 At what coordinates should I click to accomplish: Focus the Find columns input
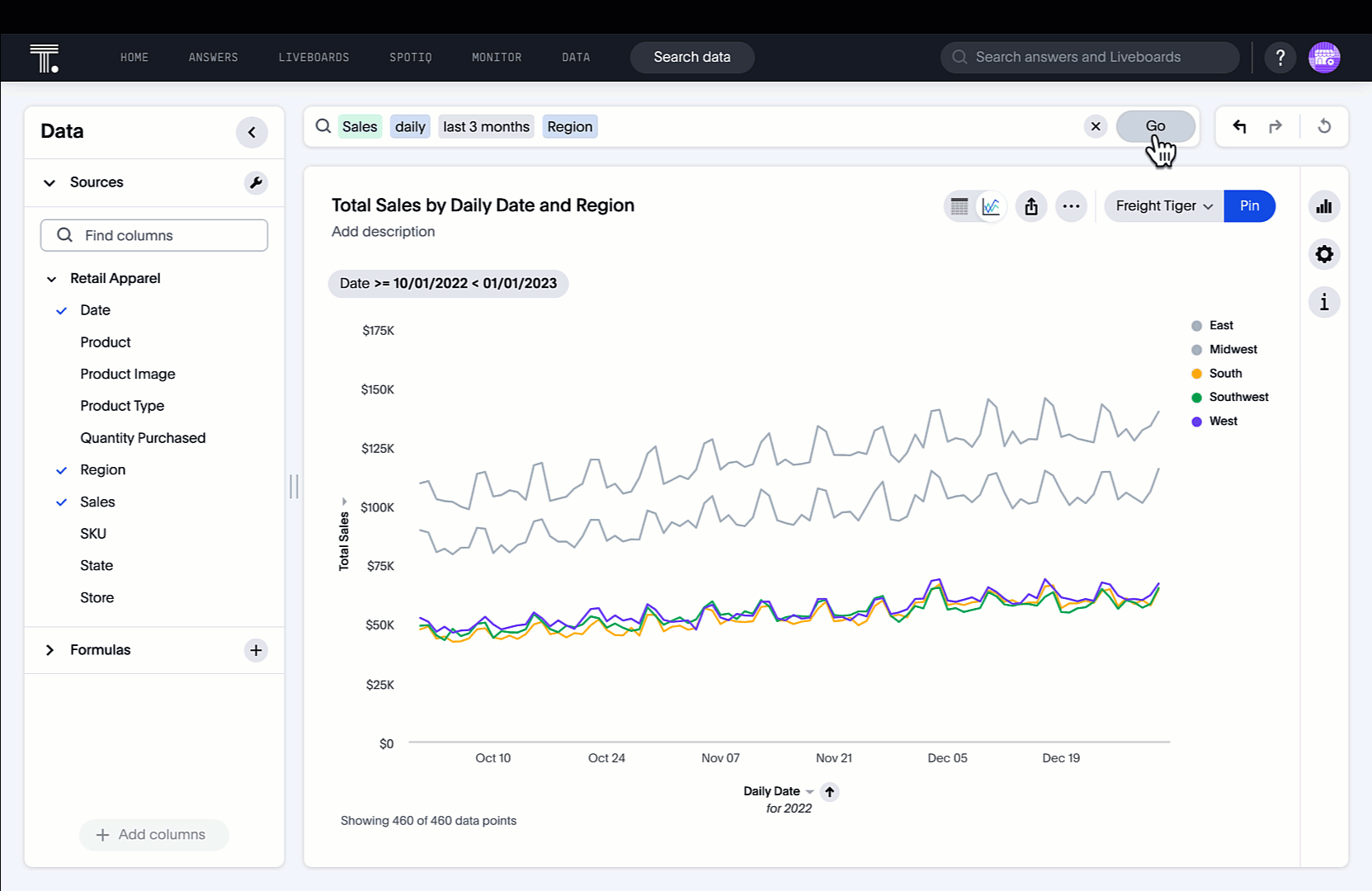[x=154, y=235]
